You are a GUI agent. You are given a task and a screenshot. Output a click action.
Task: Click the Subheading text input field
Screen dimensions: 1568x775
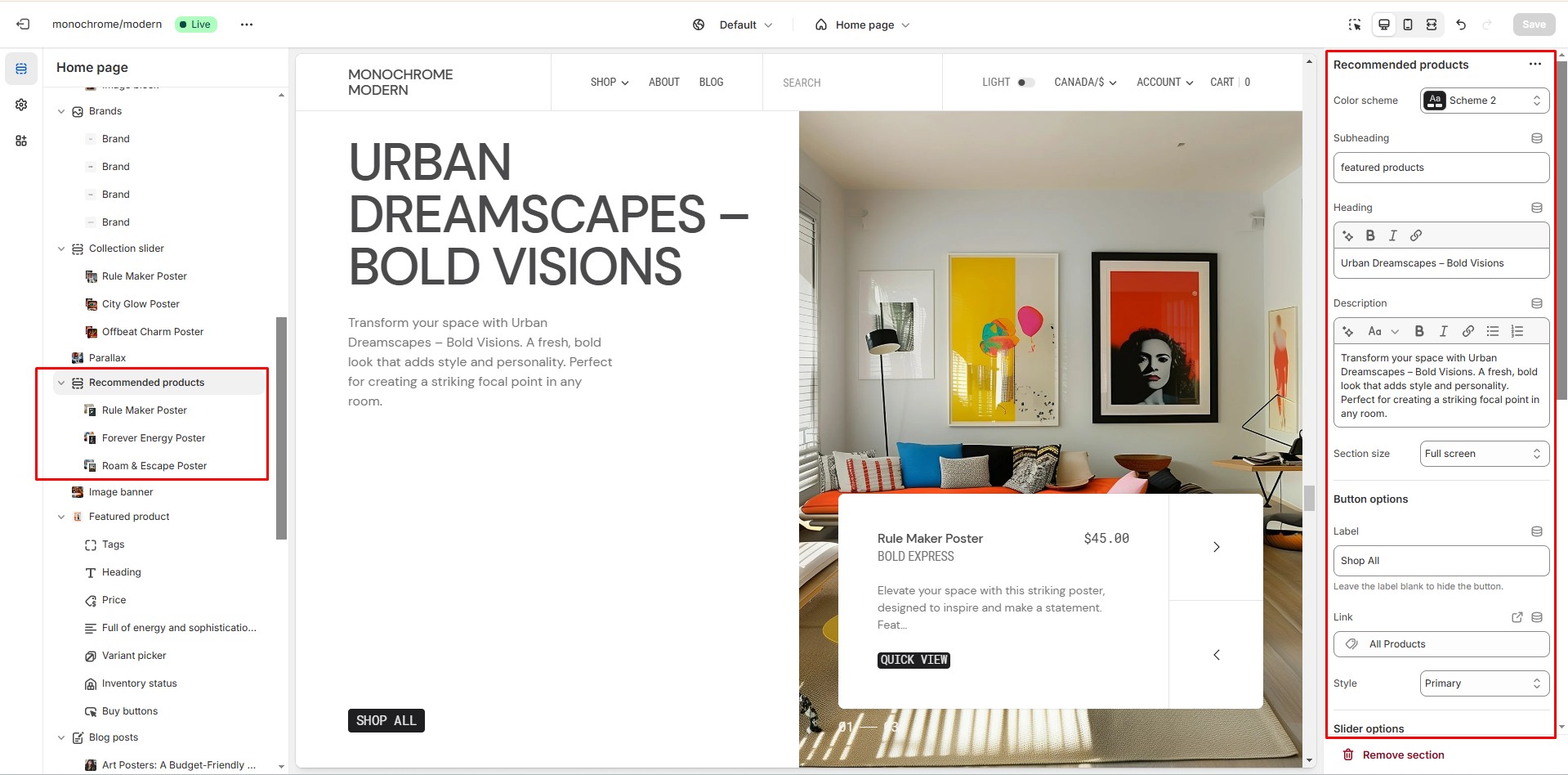click(1441, 168)
